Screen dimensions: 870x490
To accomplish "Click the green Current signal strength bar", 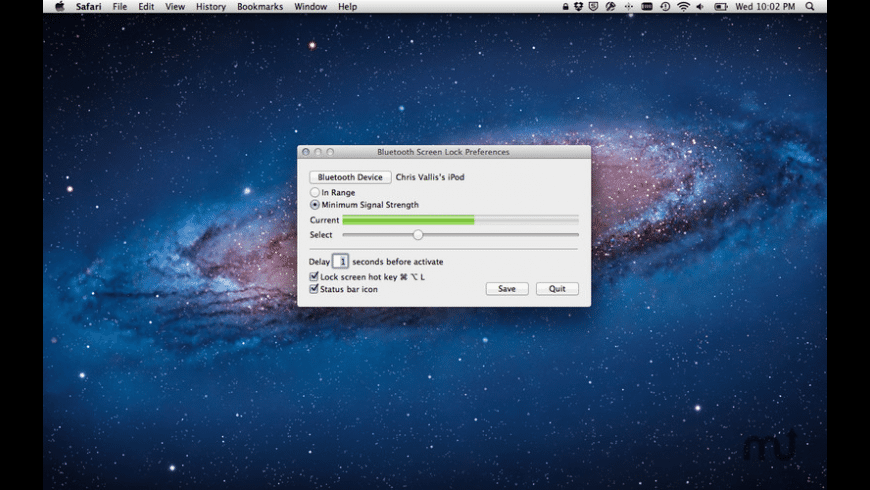I will (408, 220).
